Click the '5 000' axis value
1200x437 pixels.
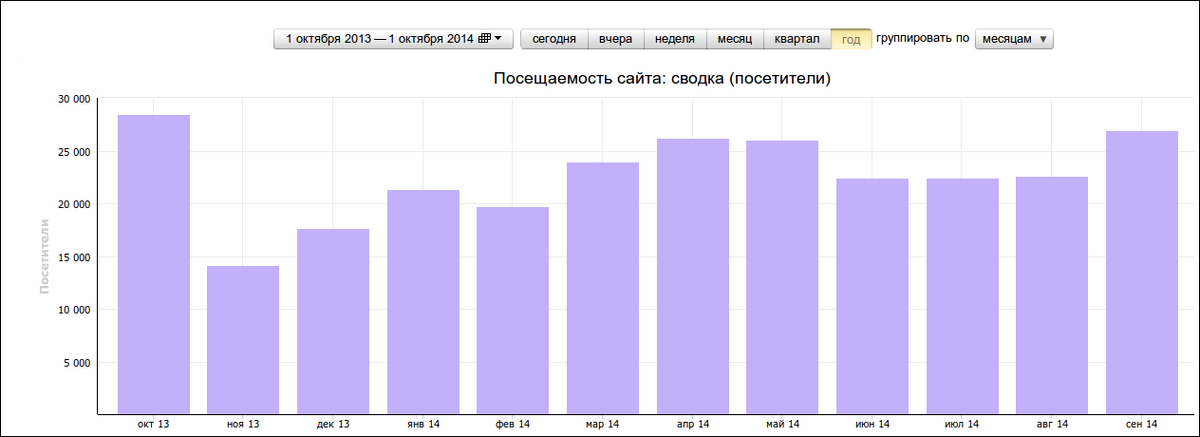(76, 363)
